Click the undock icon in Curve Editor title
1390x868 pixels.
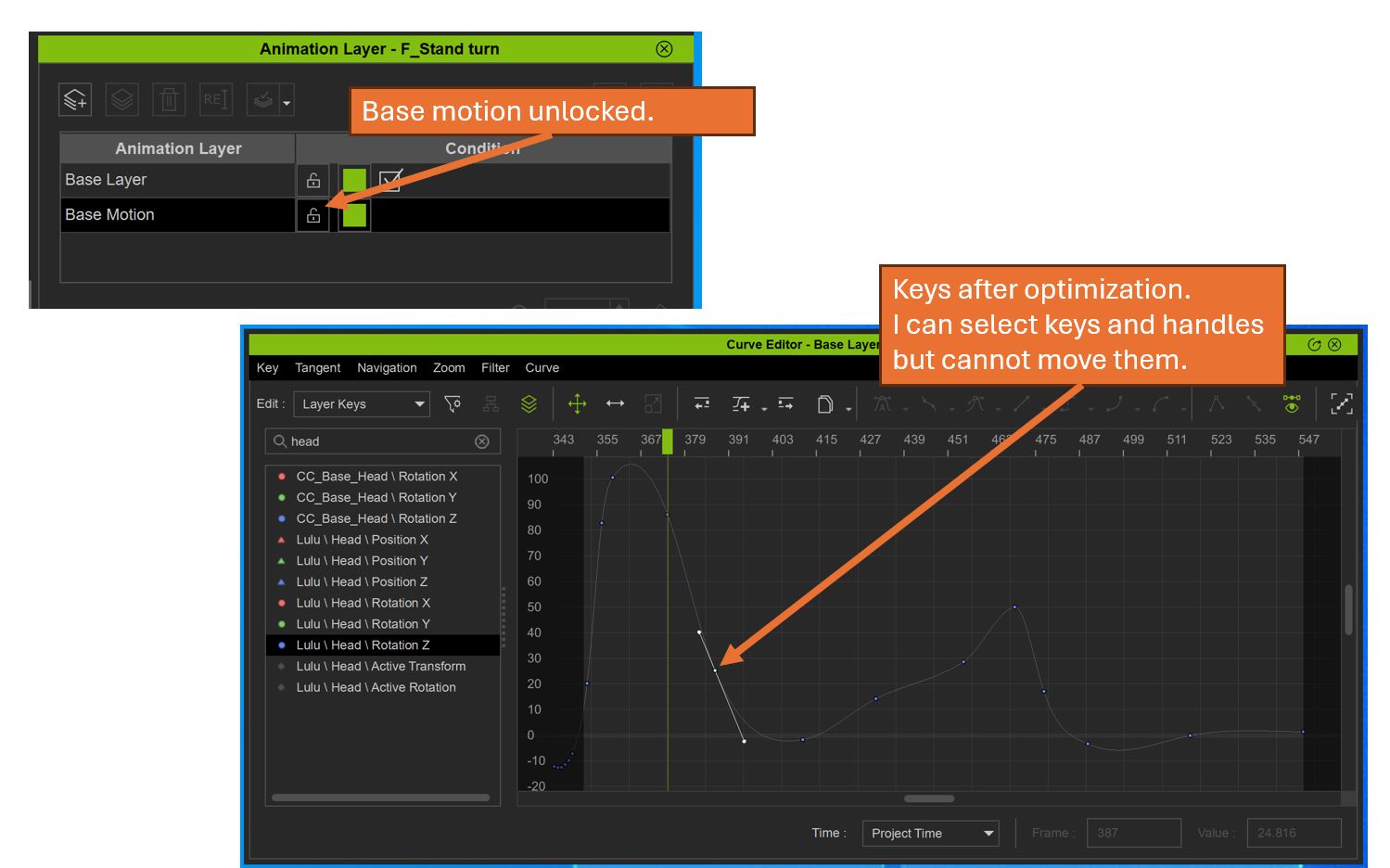1314,344
